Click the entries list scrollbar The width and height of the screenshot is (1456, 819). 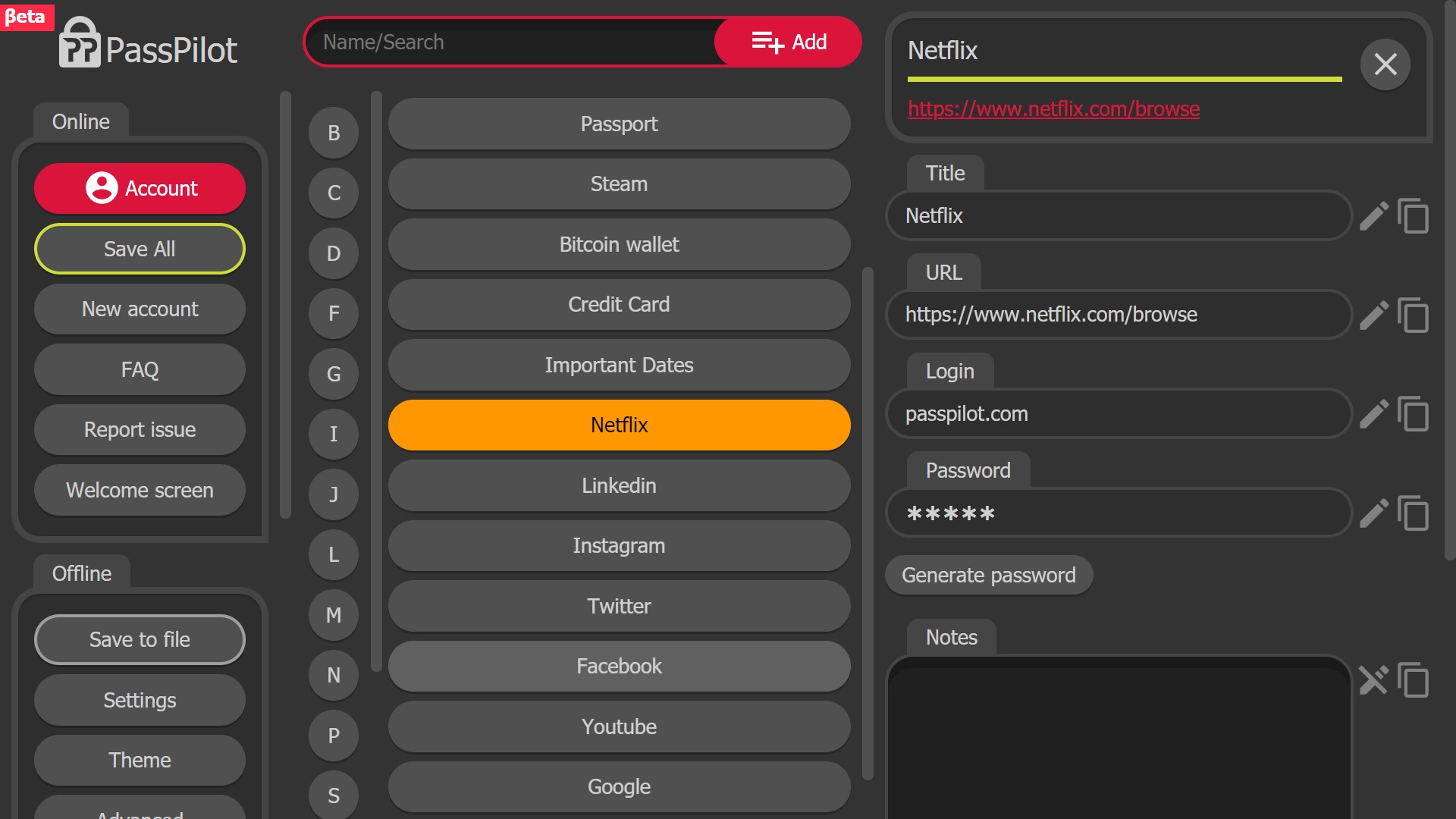(x=868, y=523)
